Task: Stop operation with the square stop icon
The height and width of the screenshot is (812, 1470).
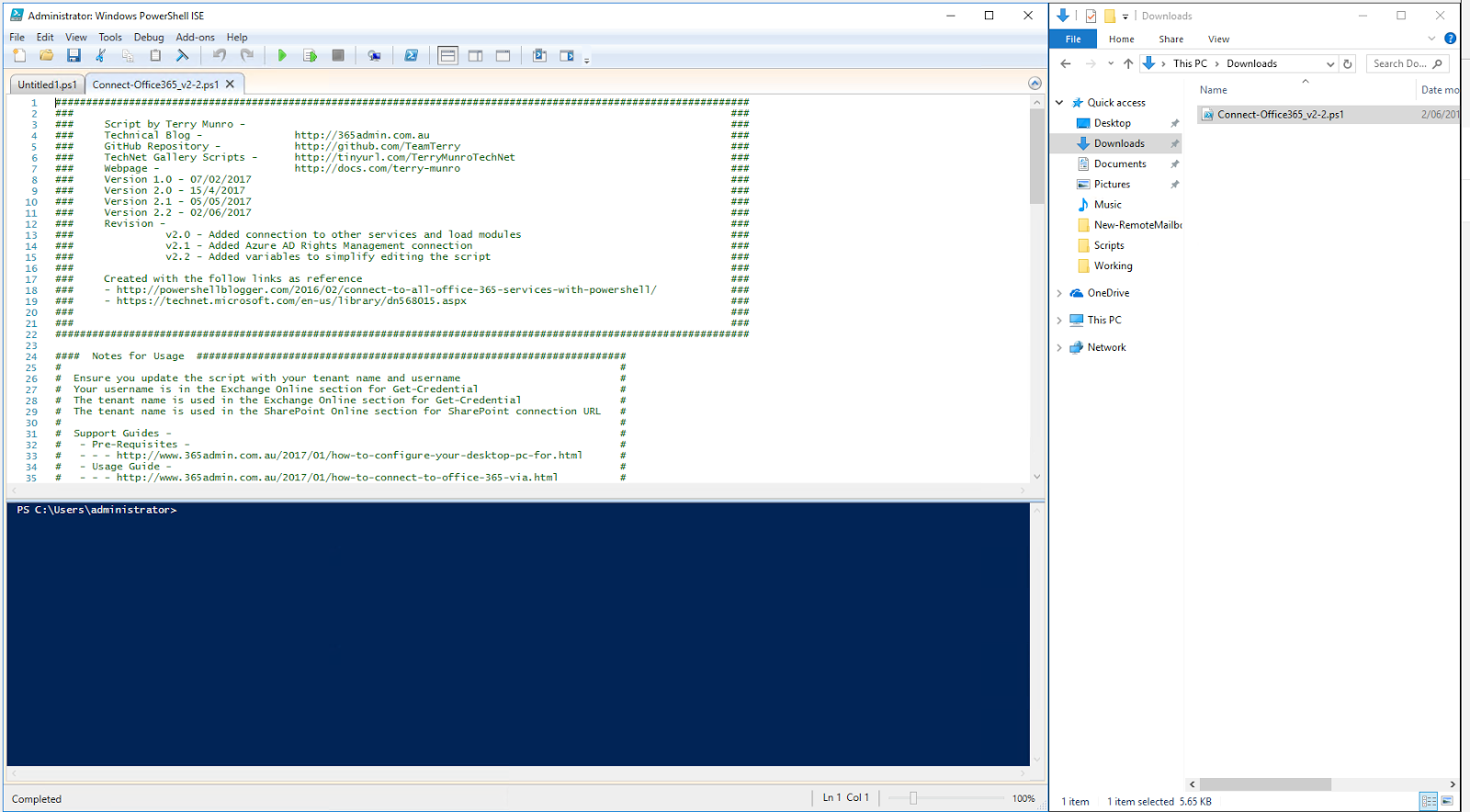Action: 338,56
